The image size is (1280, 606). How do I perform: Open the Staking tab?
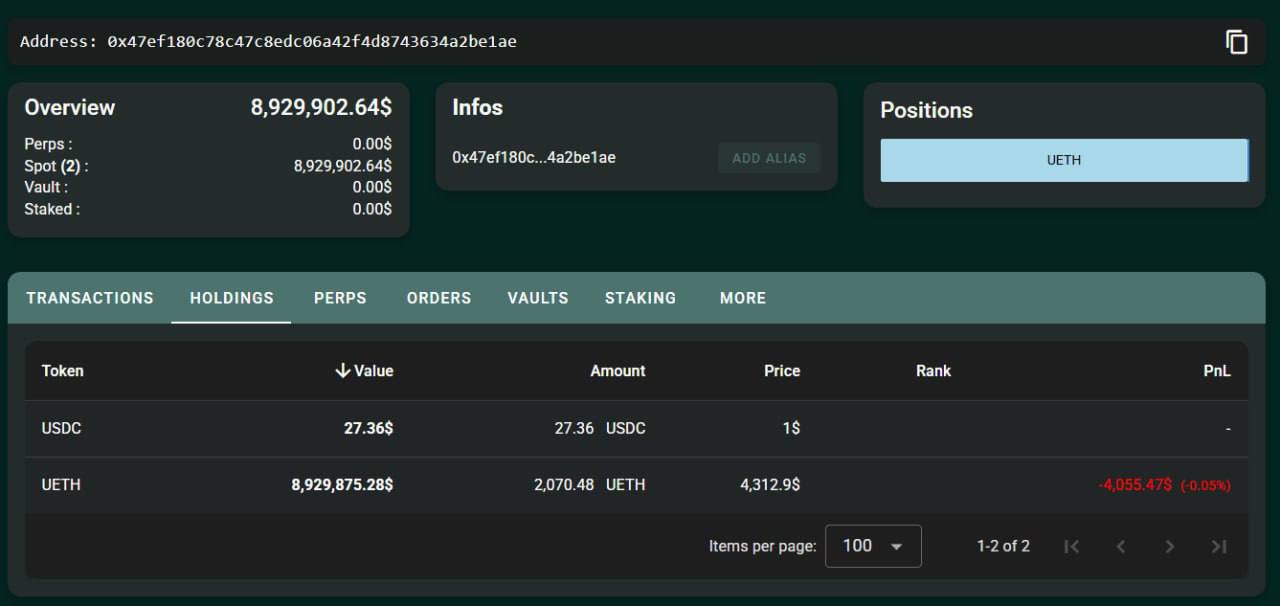click(640, 298)
